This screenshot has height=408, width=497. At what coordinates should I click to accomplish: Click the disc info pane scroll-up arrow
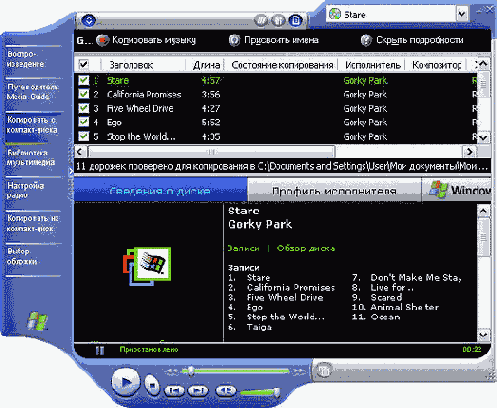click(x=483, y=211)
